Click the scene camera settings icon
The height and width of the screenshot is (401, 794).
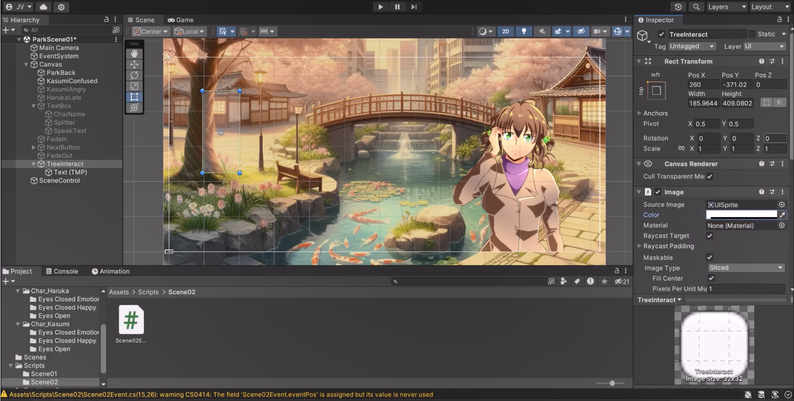pos(598,31)
